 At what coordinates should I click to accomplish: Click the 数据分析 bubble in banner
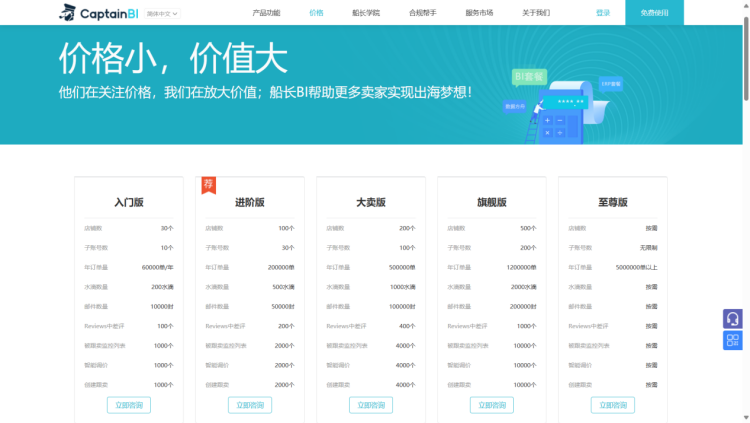tap(515, 106)
